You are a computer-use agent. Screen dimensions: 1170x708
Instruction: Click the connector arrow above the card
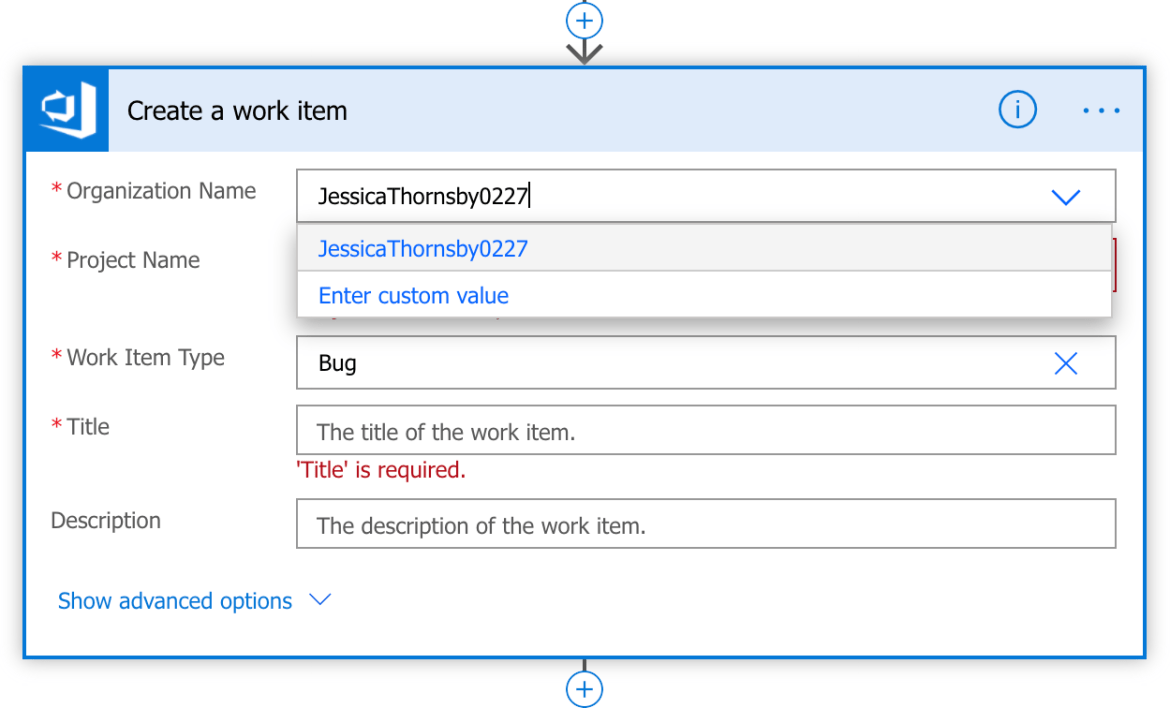click(585, 52)
